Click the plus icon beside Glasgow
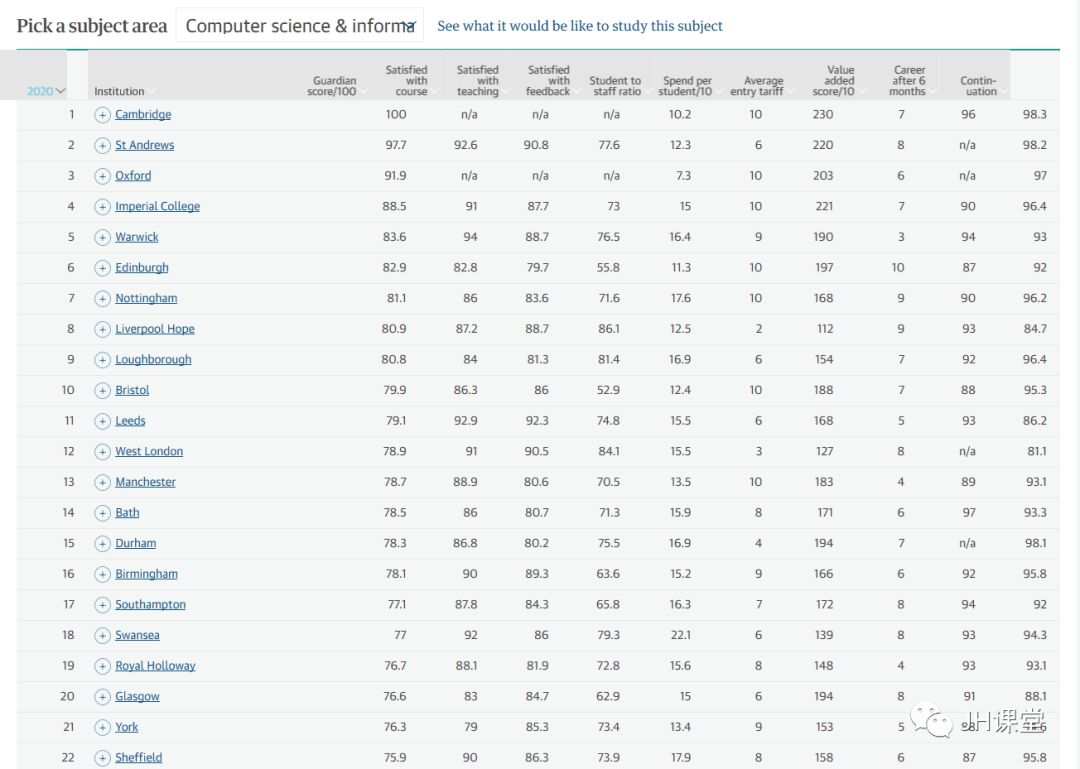The width and height of the screenshot is (1080, 769). [102, 697]
